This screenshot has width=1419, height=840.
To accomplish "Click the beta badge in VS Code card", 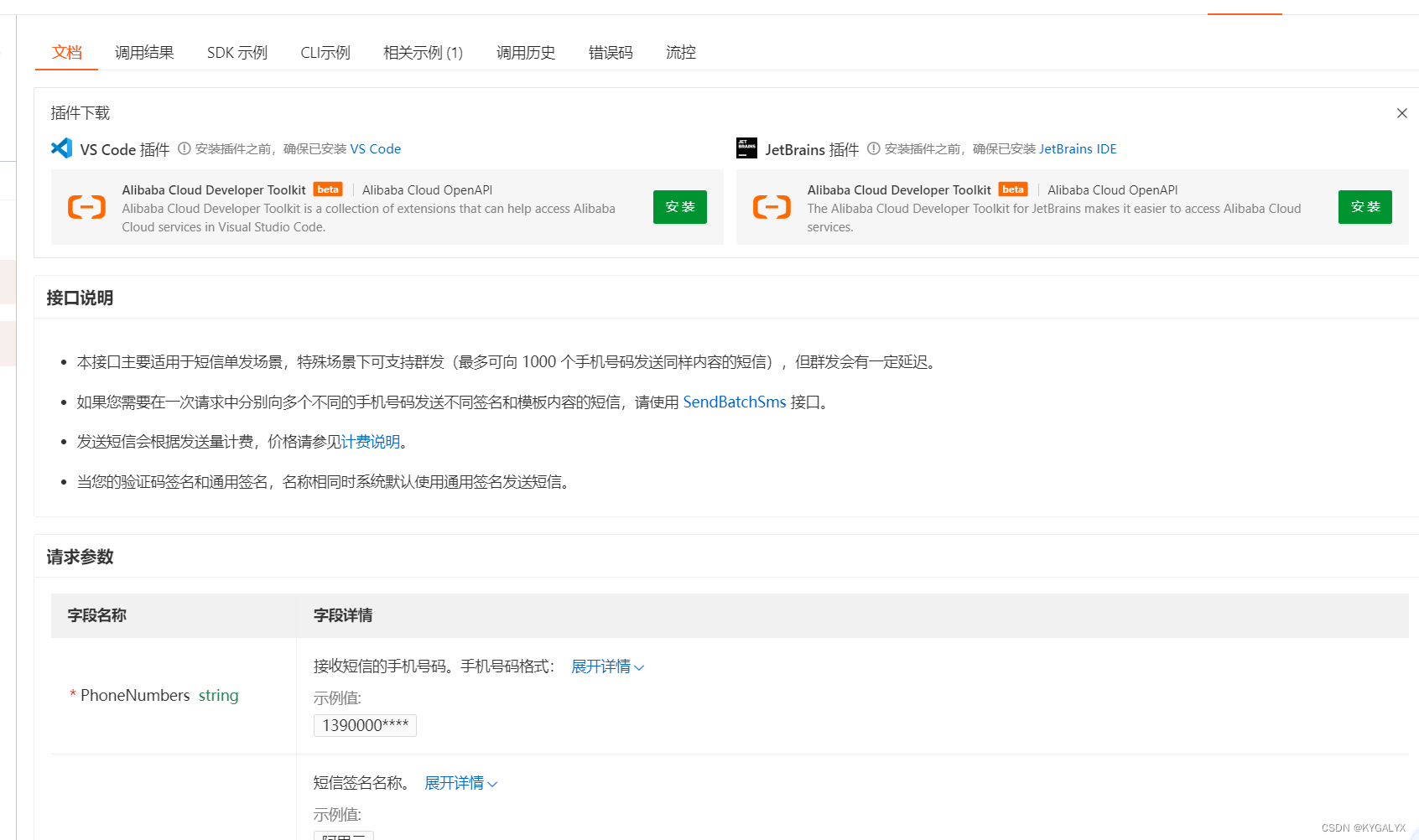I will [328, 189].
